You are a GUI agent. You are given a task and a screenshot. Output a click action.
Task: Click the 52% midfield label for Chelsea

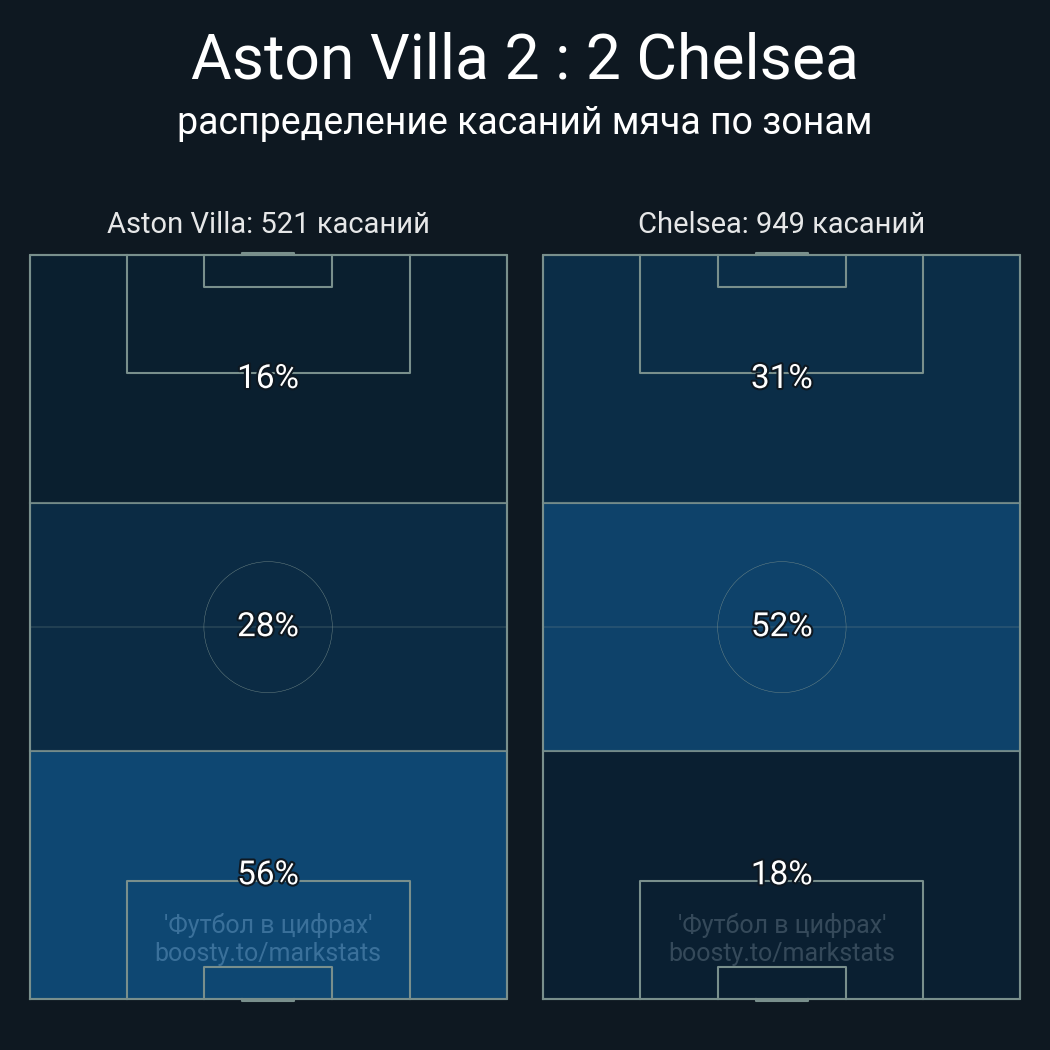(x=781, y=625)
